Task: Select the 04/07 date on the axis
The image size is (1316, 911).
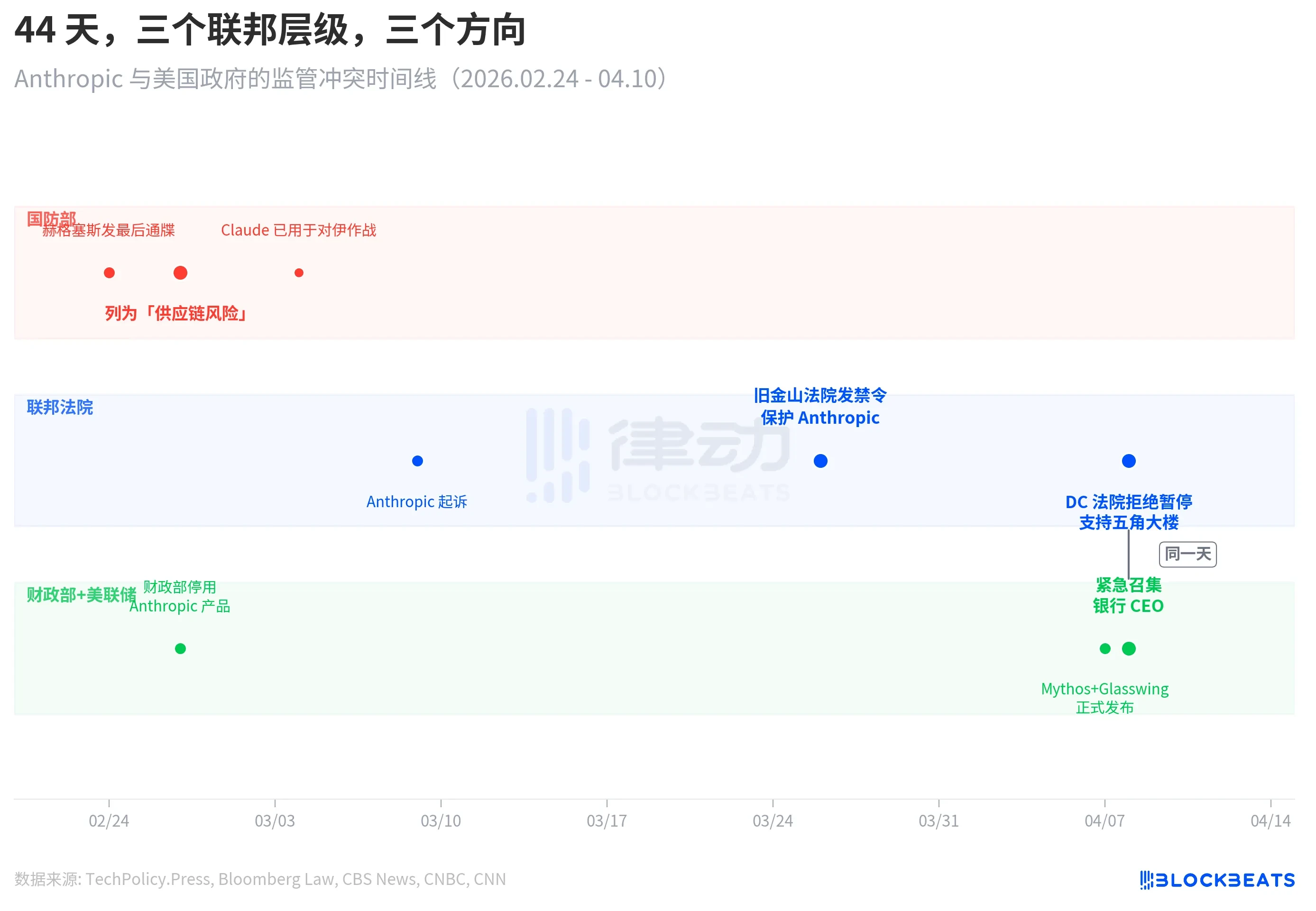Action: click(1104, 821)
